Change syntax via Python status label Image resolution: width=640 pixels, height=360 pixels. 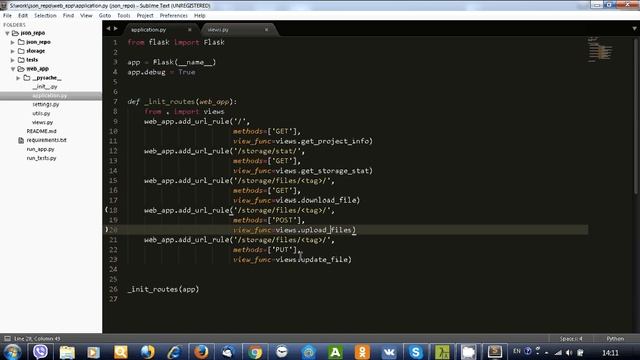click(615, 339)
